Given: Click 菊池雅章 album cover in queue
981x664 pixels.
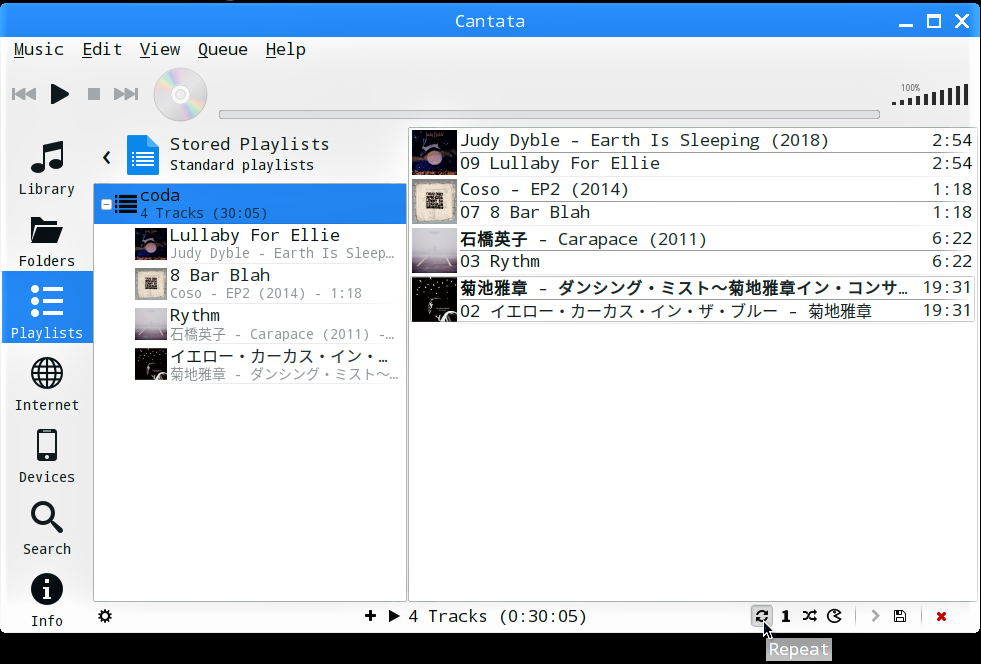Looking at the screenshot, I should tap(434, 299).
